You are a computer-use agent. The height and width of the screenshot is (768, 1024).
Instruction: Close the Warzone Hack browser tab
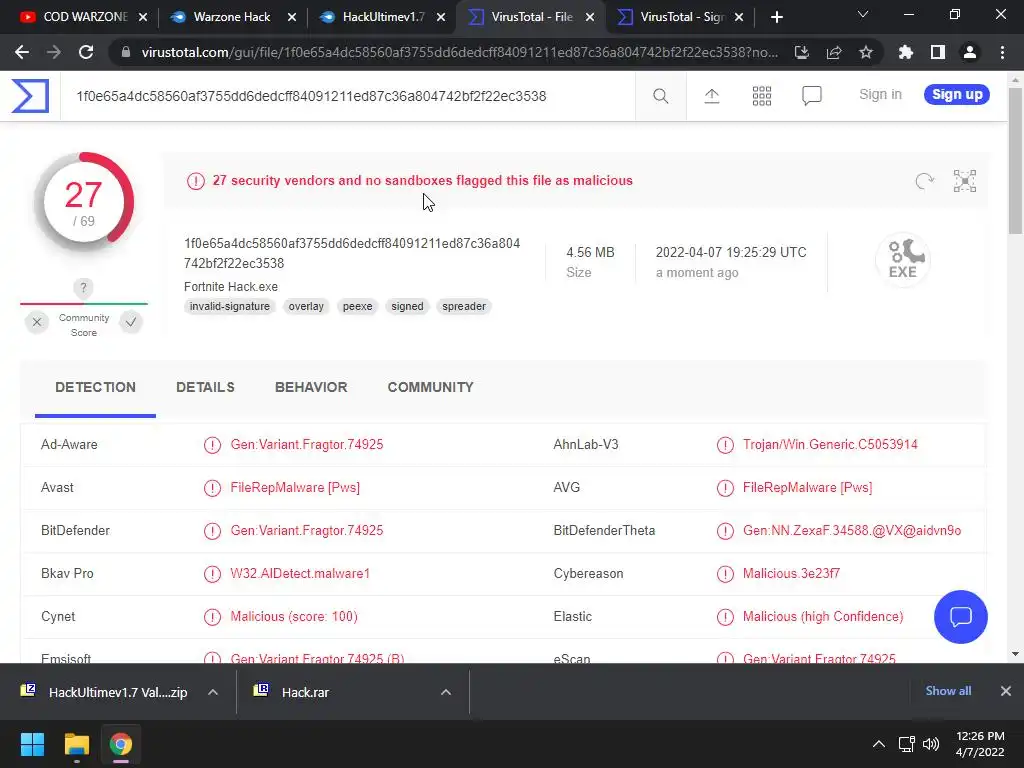(x=292, y=17)
